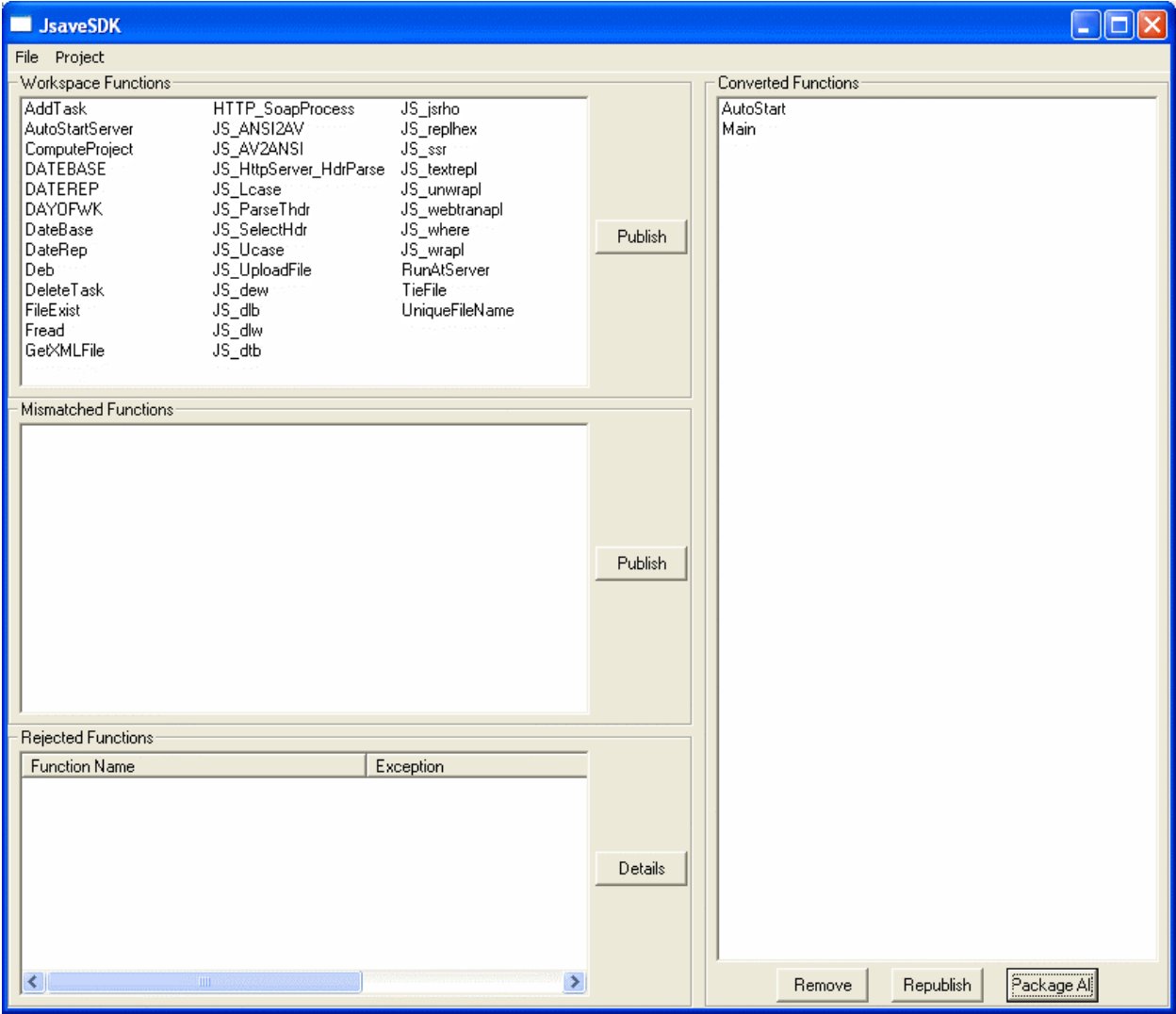Select the JS_HttpServer_HdrParse function
Viewport: 1176px width, 1014px height.
(299, 170)
